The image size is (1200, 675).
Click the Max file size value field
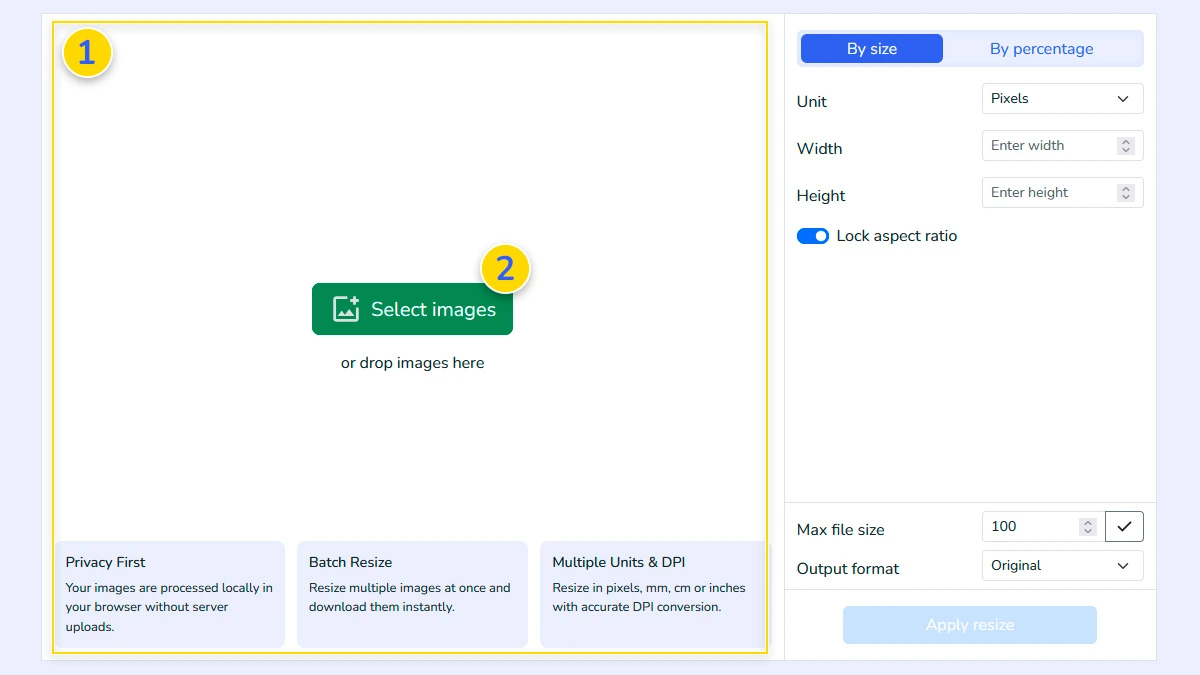(x=1030, y=526)
